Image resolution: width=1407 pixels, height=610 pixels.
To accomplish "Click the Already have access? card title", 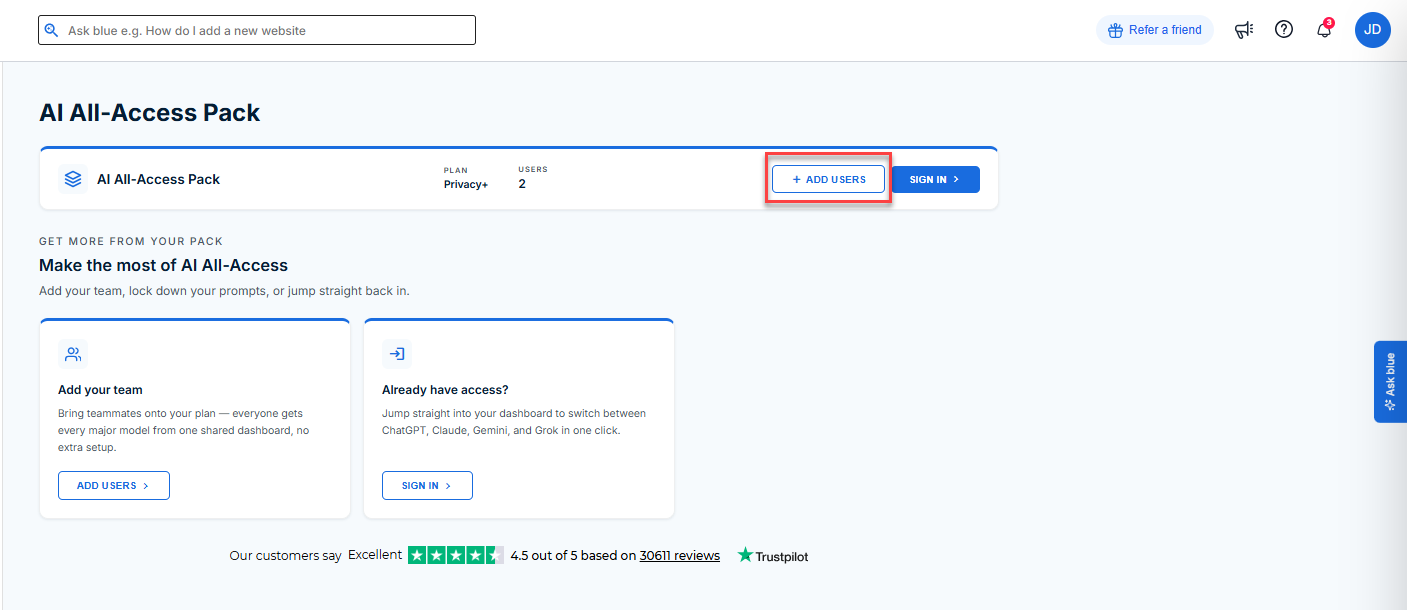I will coord(445,390).
